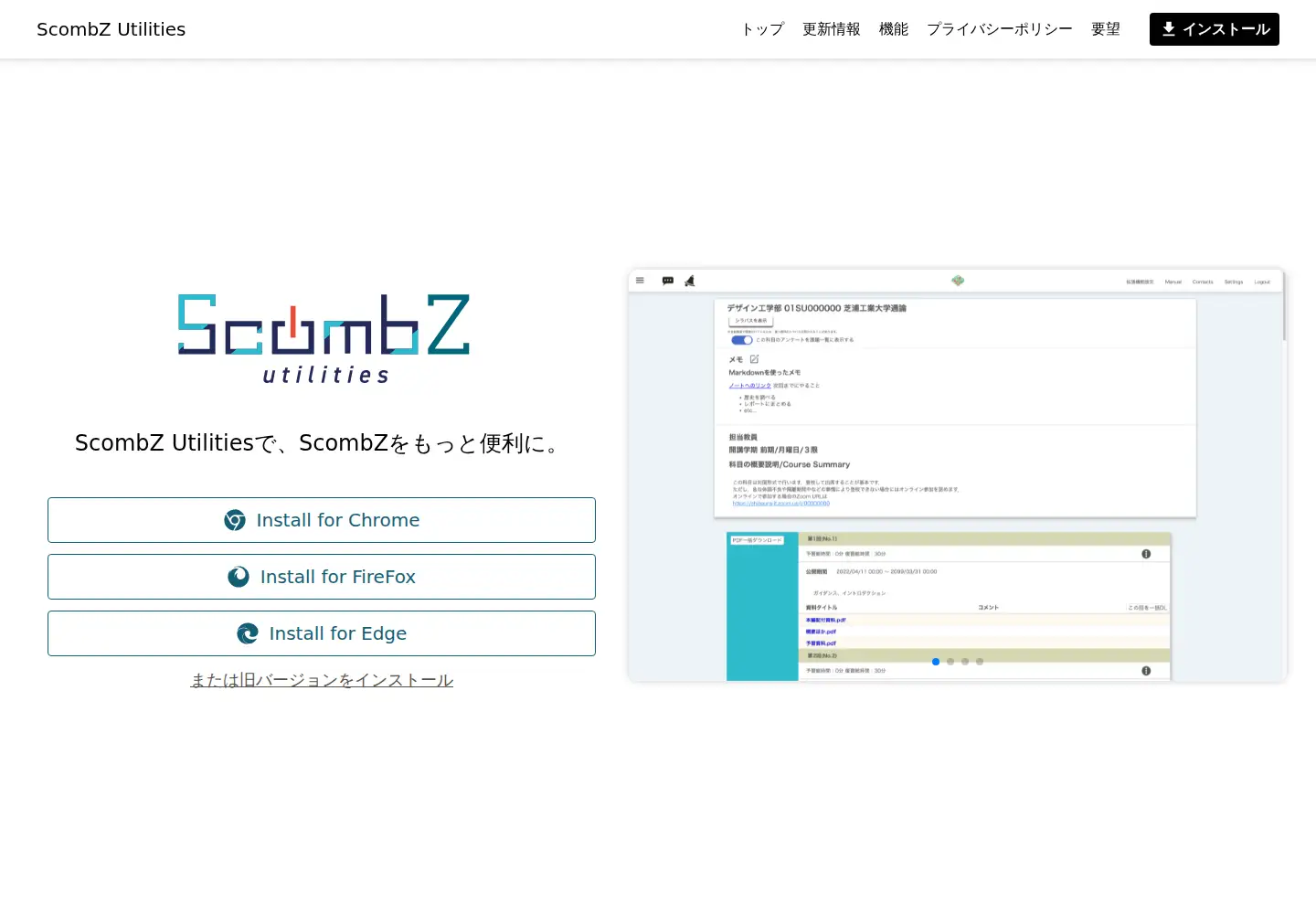Jump to the last carousel slide dot

[980, 662]
